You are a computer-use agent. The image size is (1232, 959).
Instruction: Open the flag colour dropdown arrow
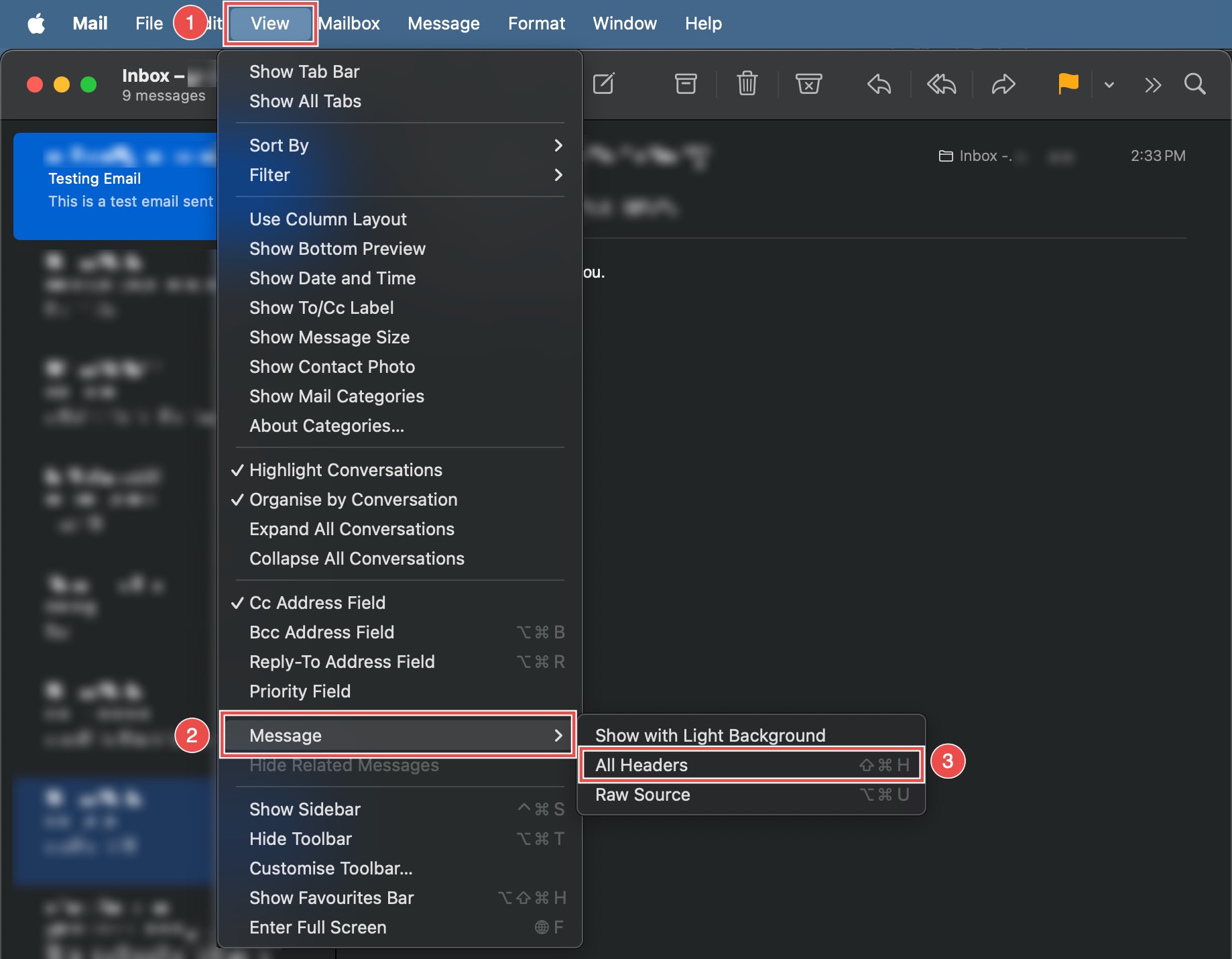[1109, 85]
